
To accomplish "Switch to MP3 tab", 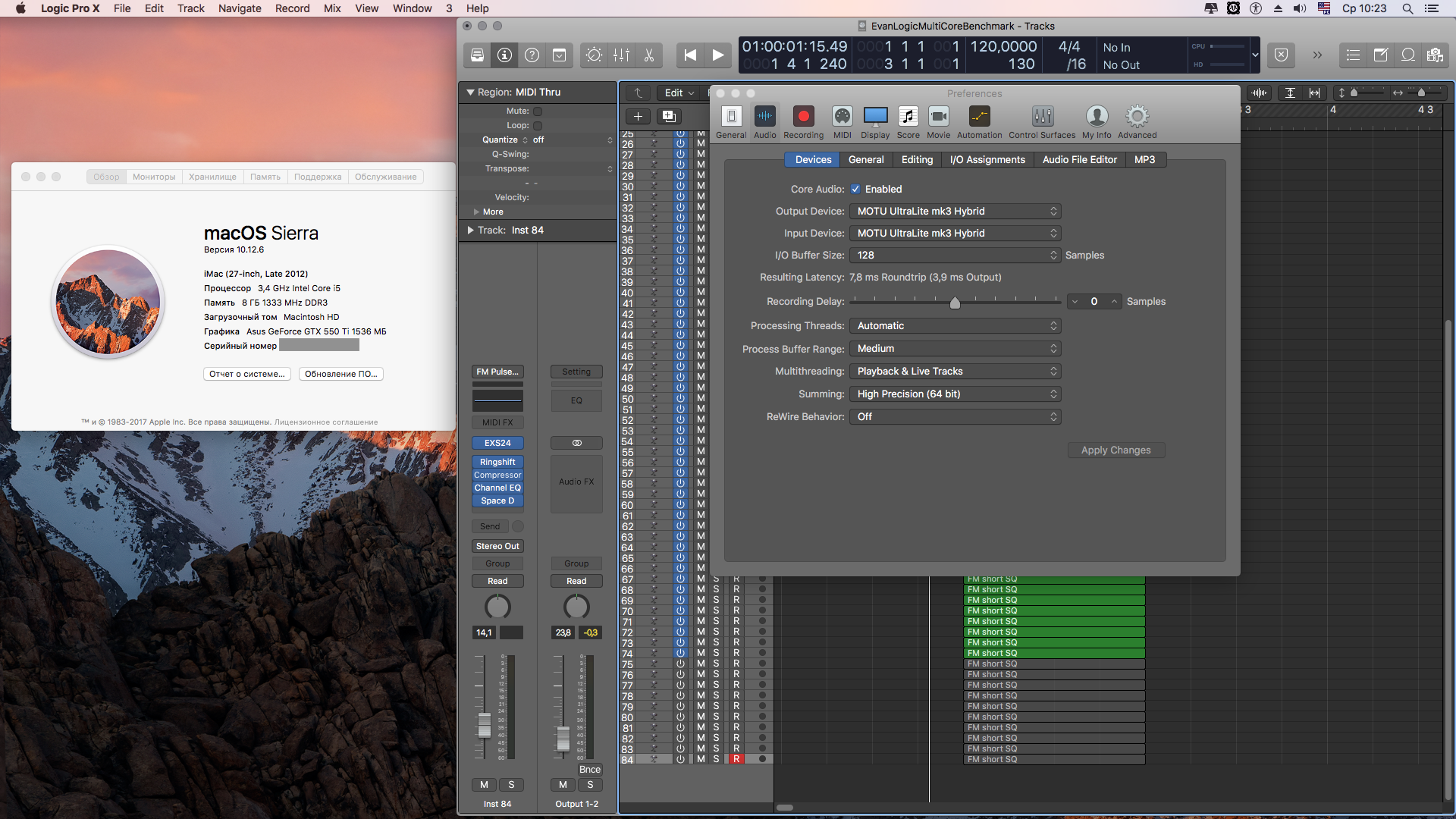I will pyautogui.click(x=1144, y=160).
